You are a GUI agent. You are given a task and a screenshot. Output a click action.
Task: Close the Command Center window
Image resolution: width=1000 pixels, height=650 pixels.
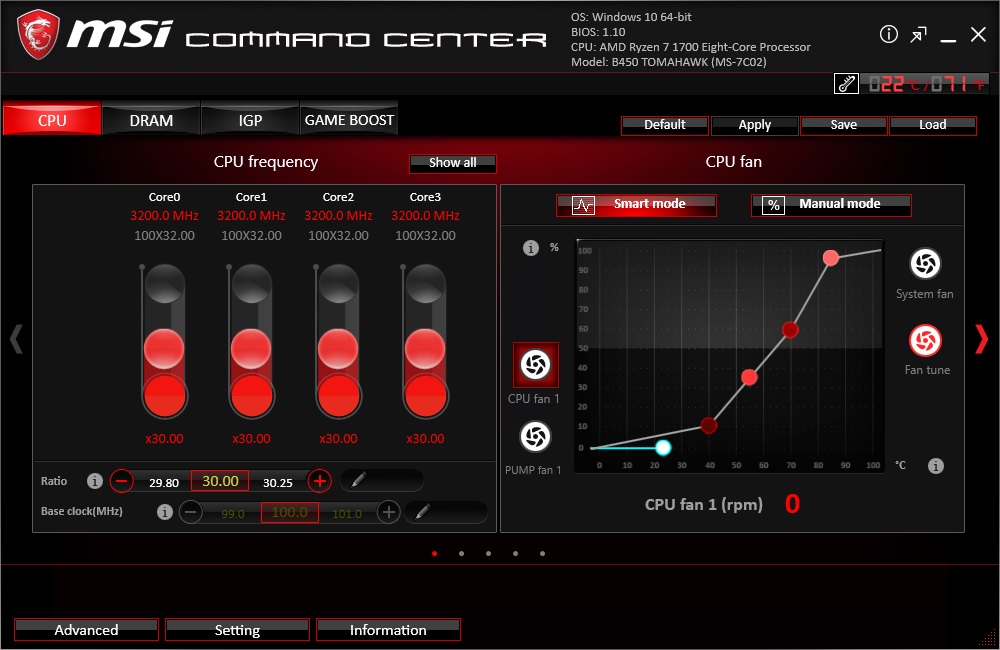click(978, 34)
